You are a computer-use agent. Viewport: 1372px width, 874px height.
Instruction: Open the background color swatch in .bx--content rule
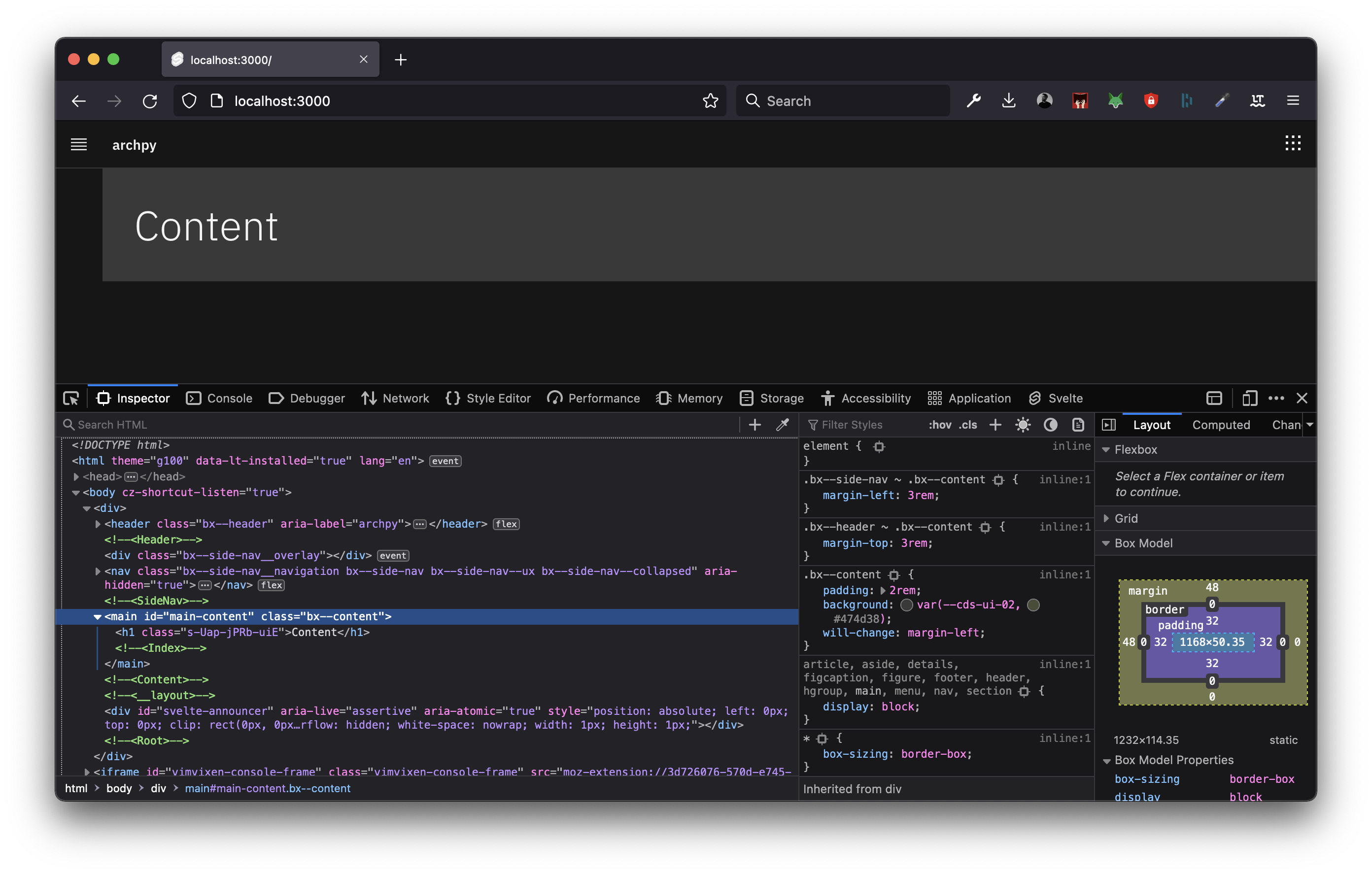pos(907,605)
